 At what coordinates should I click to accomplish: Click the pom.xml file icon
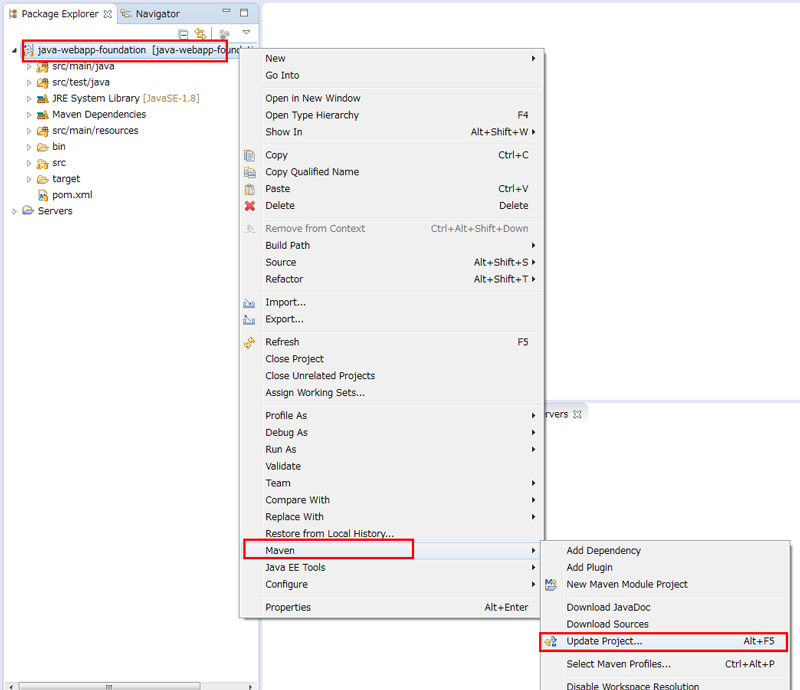pos(43,195)
